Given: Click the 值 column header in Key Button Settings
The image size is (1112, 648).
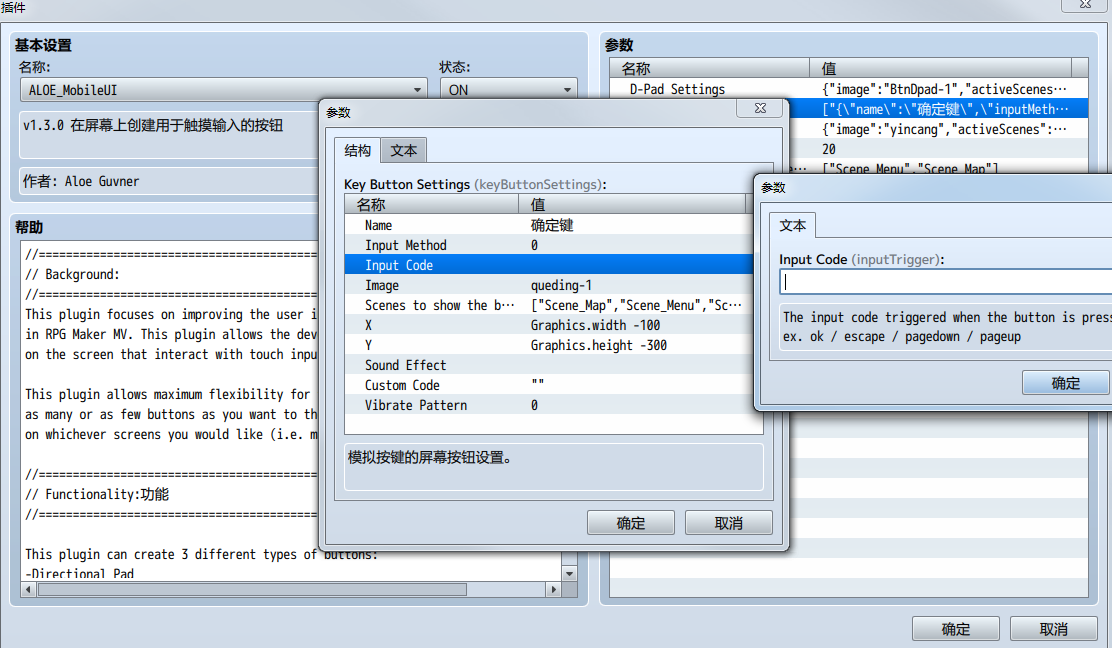Looking at the screenshot, I should point(632,204).
